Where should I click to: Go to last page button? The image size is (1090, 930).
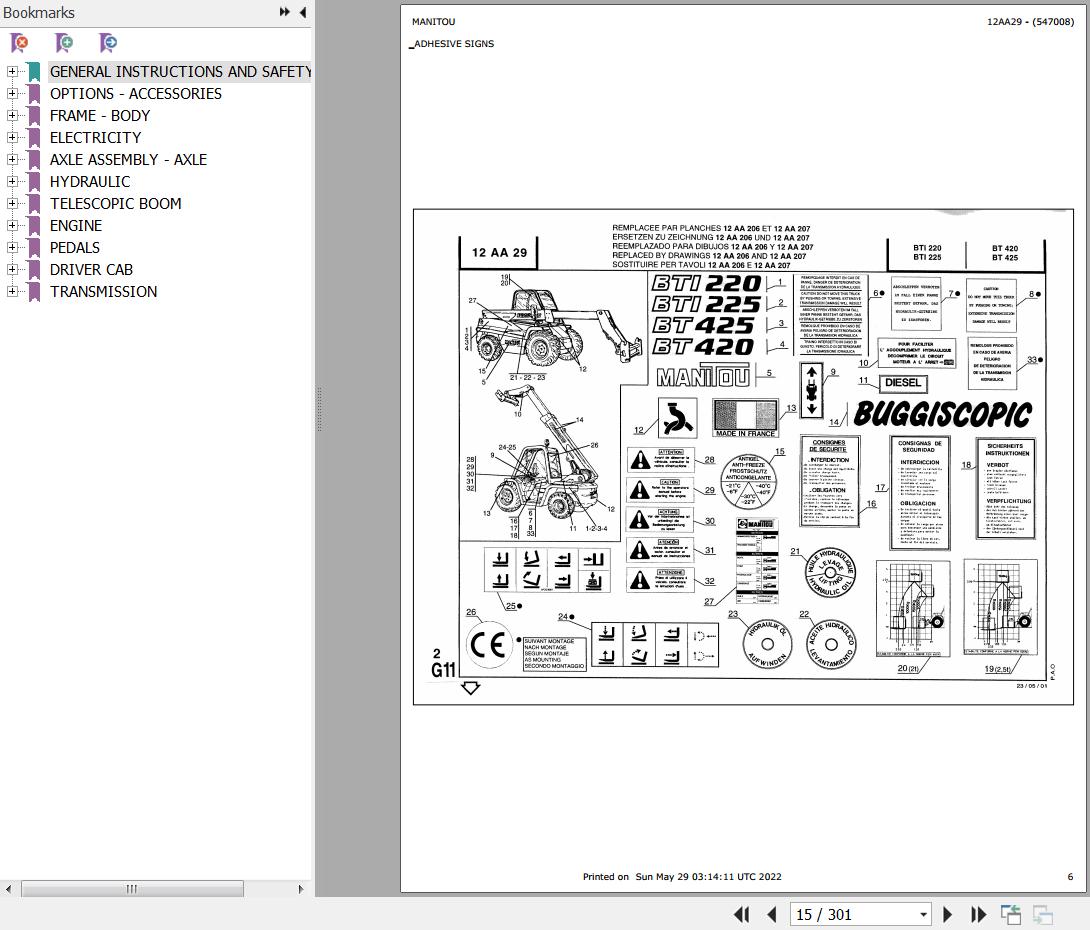[978, 915]
